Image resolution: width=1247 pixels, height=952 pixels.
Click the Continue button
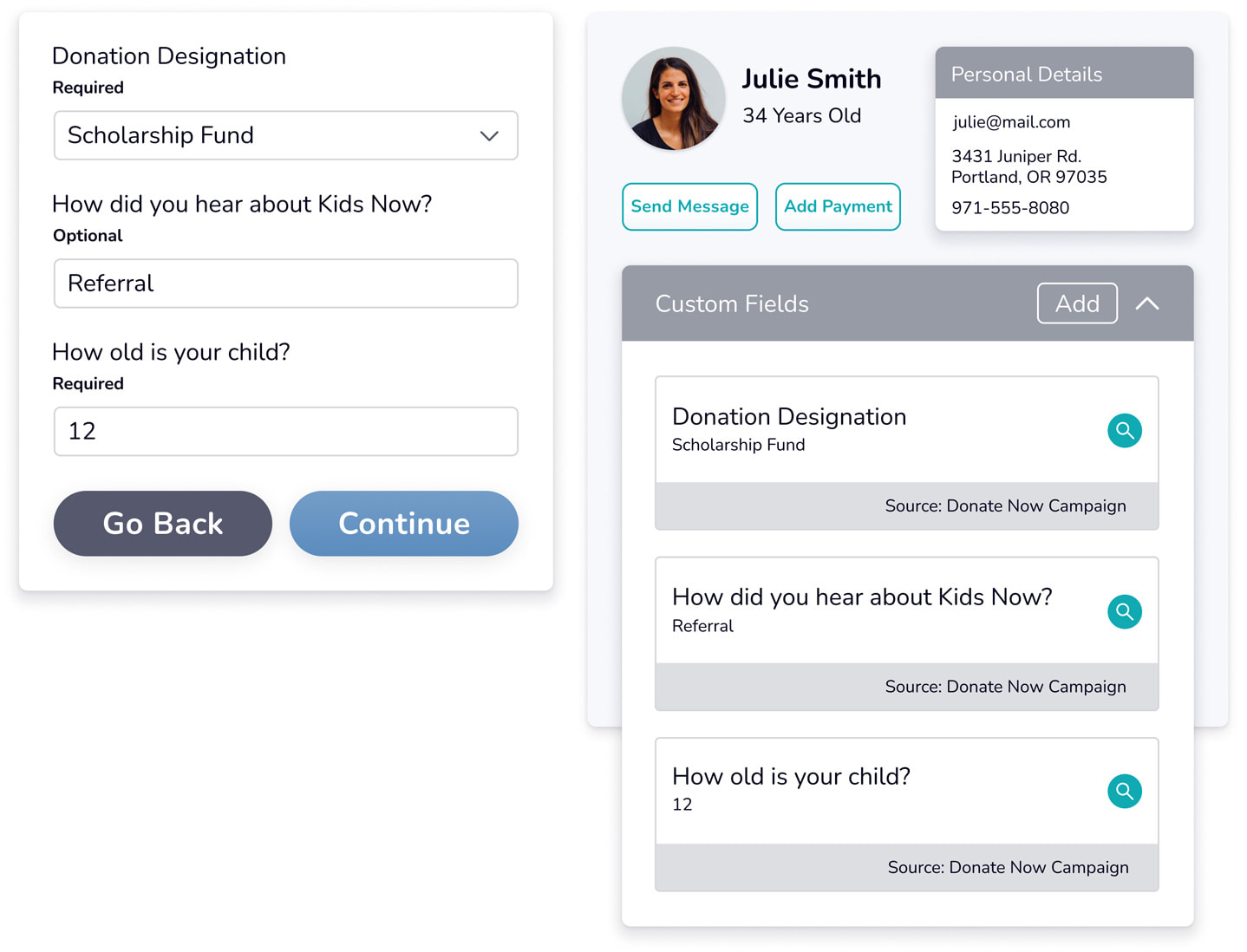(x=404, y=523)
